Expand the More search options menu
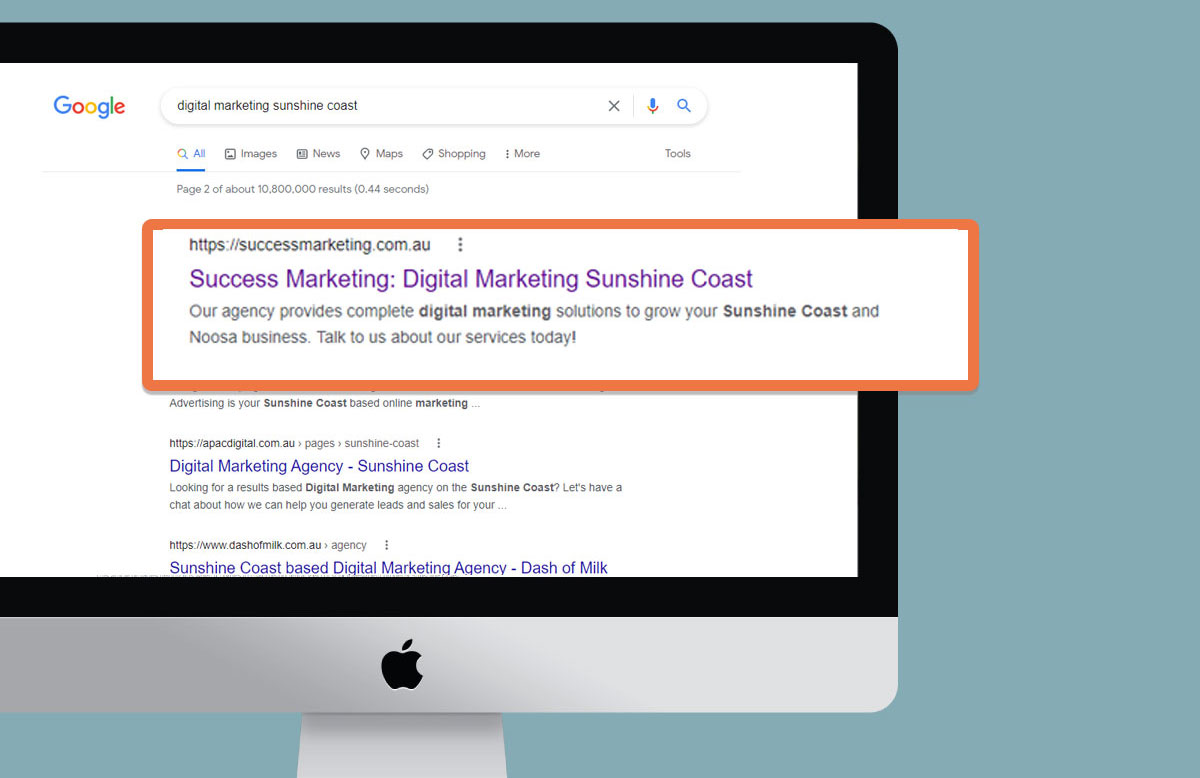 point(522,154)
